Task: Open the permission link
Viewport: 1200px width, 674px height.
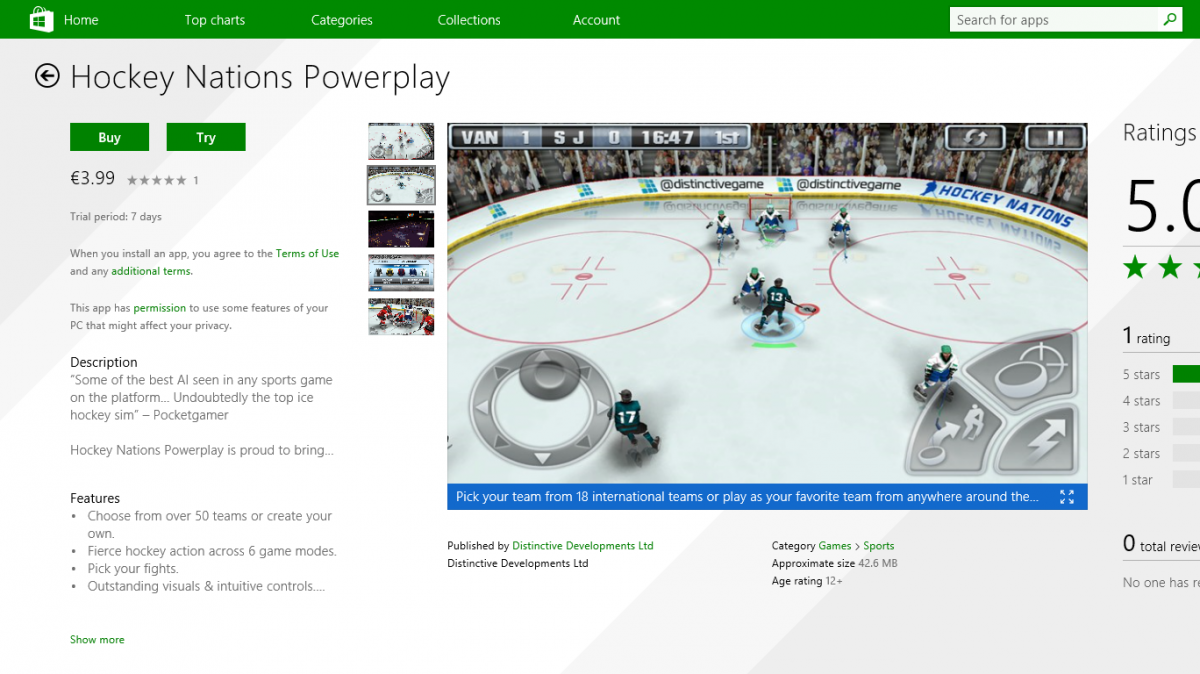Action: pos(160,308)
